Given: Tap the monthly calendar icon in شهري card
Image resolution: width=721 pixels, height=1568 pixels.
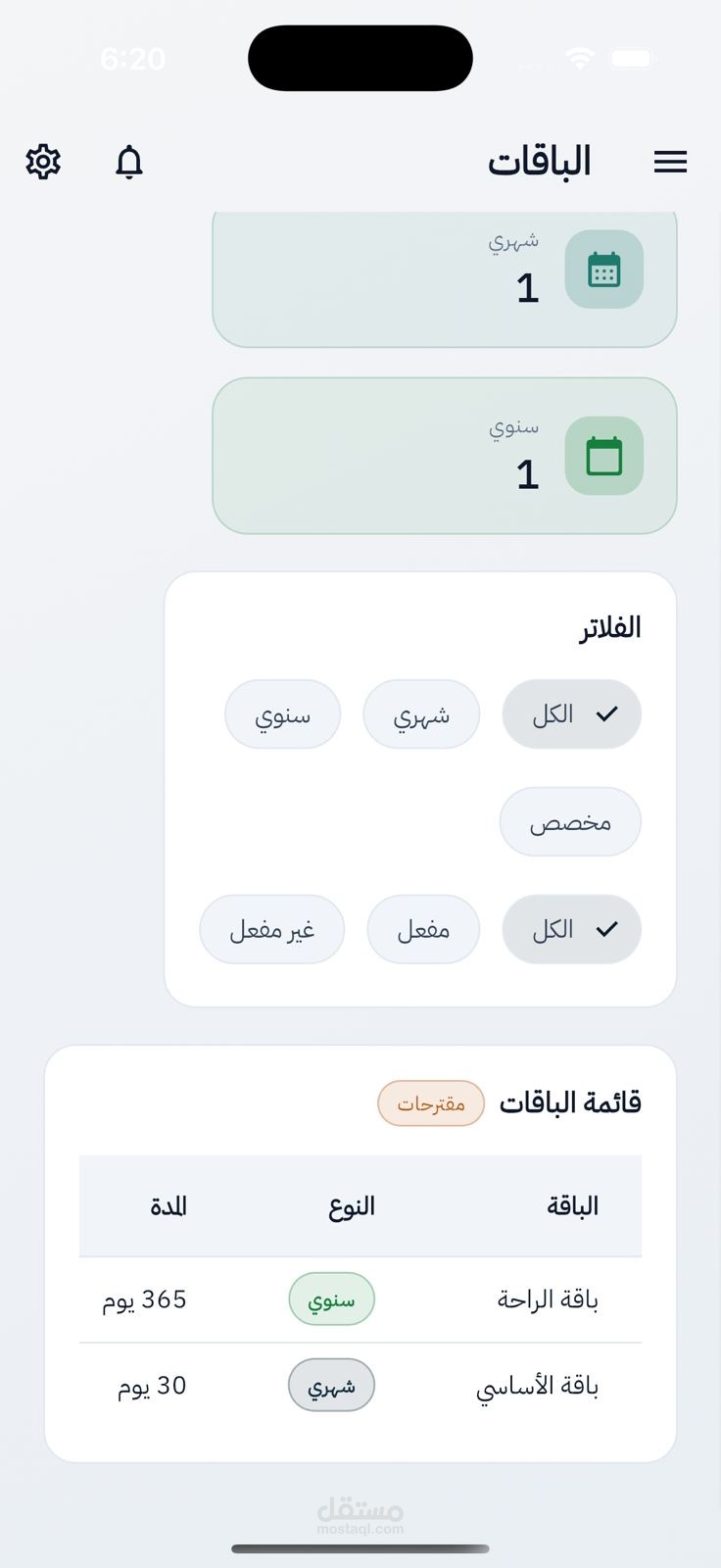Looking at the screenshot, I should click(603, 269).
